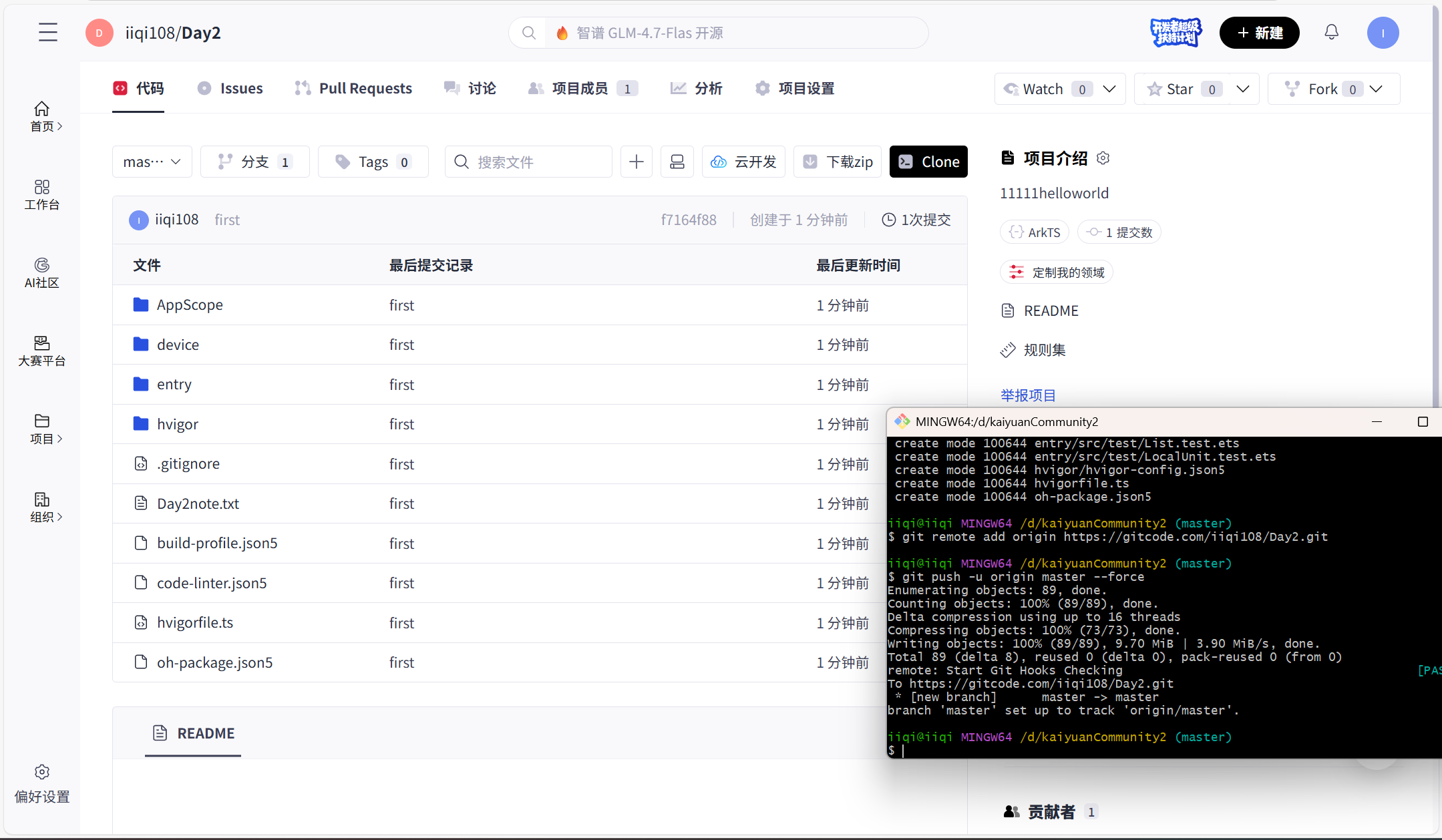1442x840 pixels.
Task: Click the plus add-file icon
Action: 636,162
